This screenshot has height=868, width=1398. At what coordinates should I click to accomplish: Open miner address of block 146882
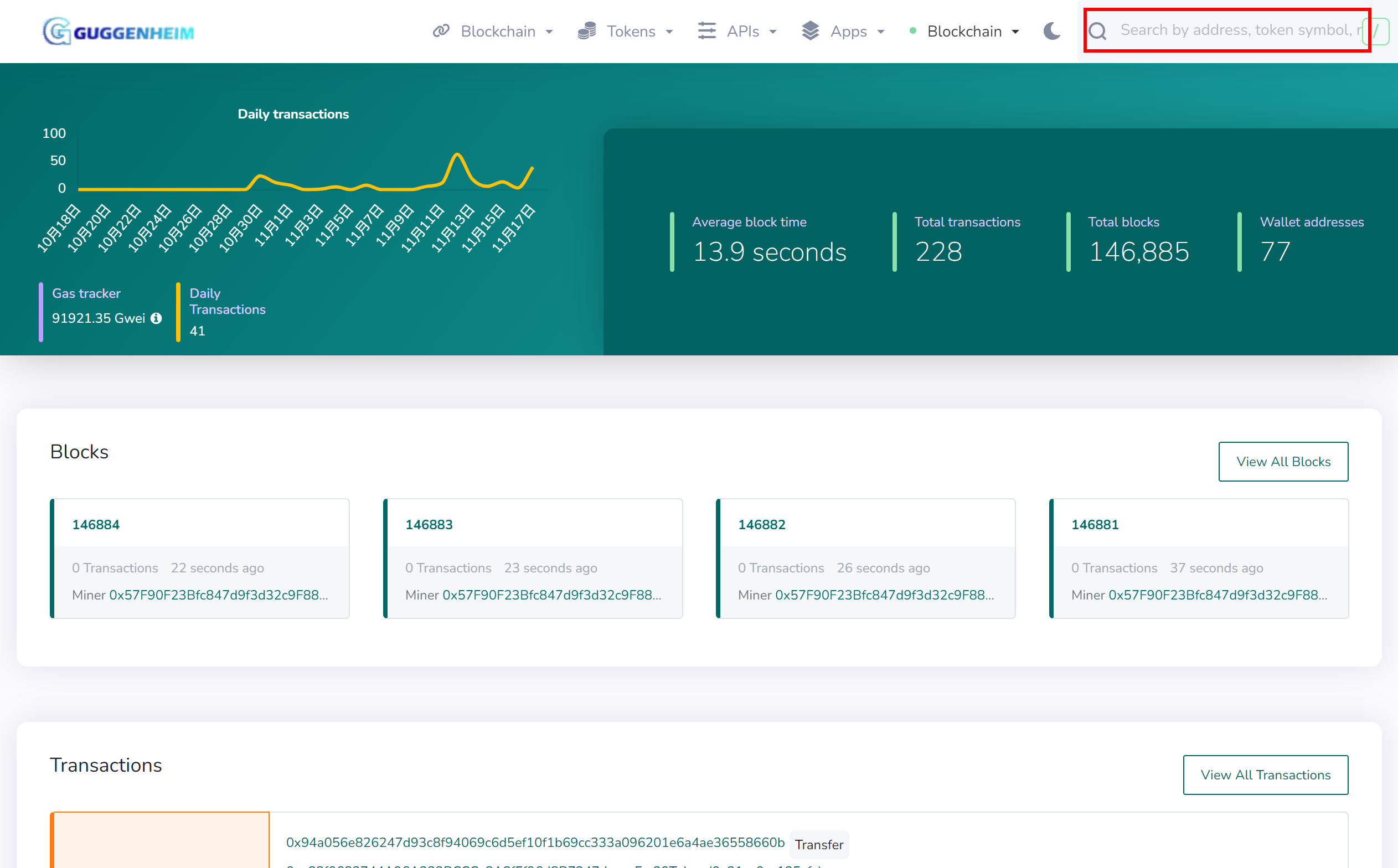884,595
